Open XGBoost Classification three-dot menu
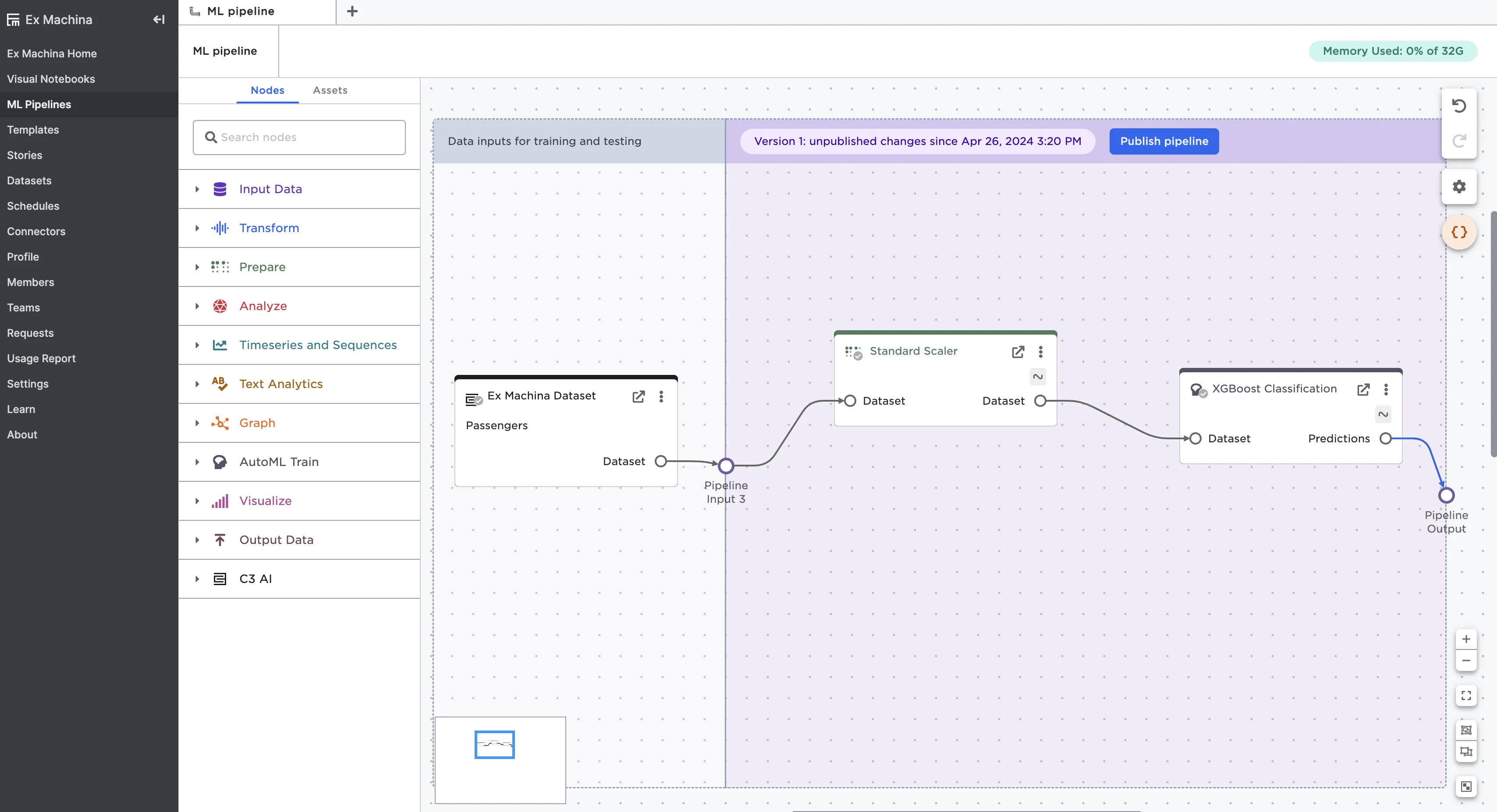Viewport: 1497px width, 812px height. [x=1386, y=389]
